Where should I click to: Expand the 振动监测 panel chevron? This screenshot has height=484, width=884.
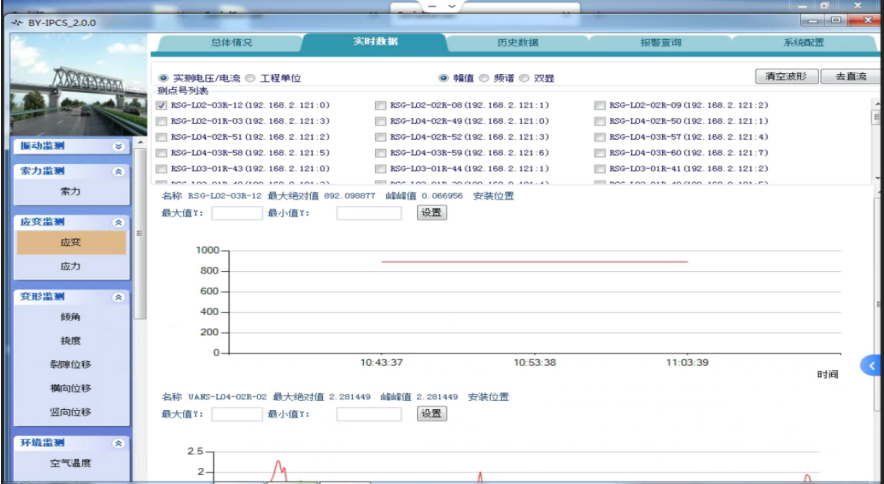point(118,146)
